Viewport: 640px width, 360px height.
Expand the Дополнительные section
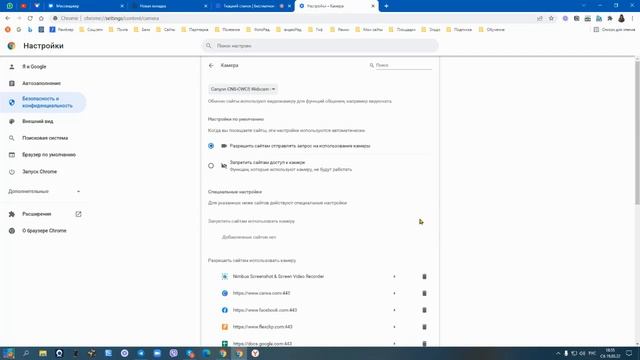[x=44, y=191]
